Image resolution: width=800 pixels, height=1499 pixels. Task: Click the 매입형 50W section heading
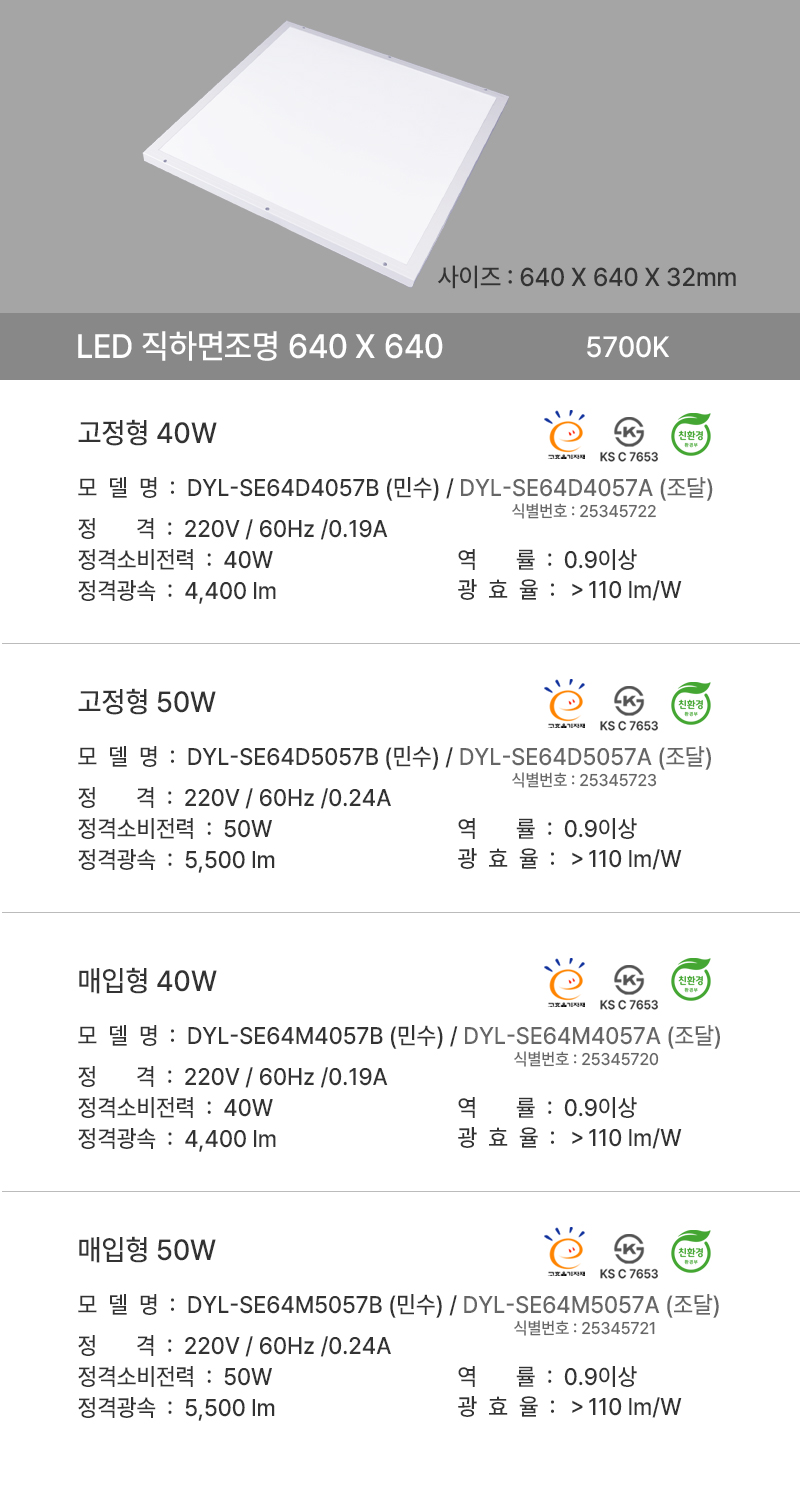pos(147,1250)
